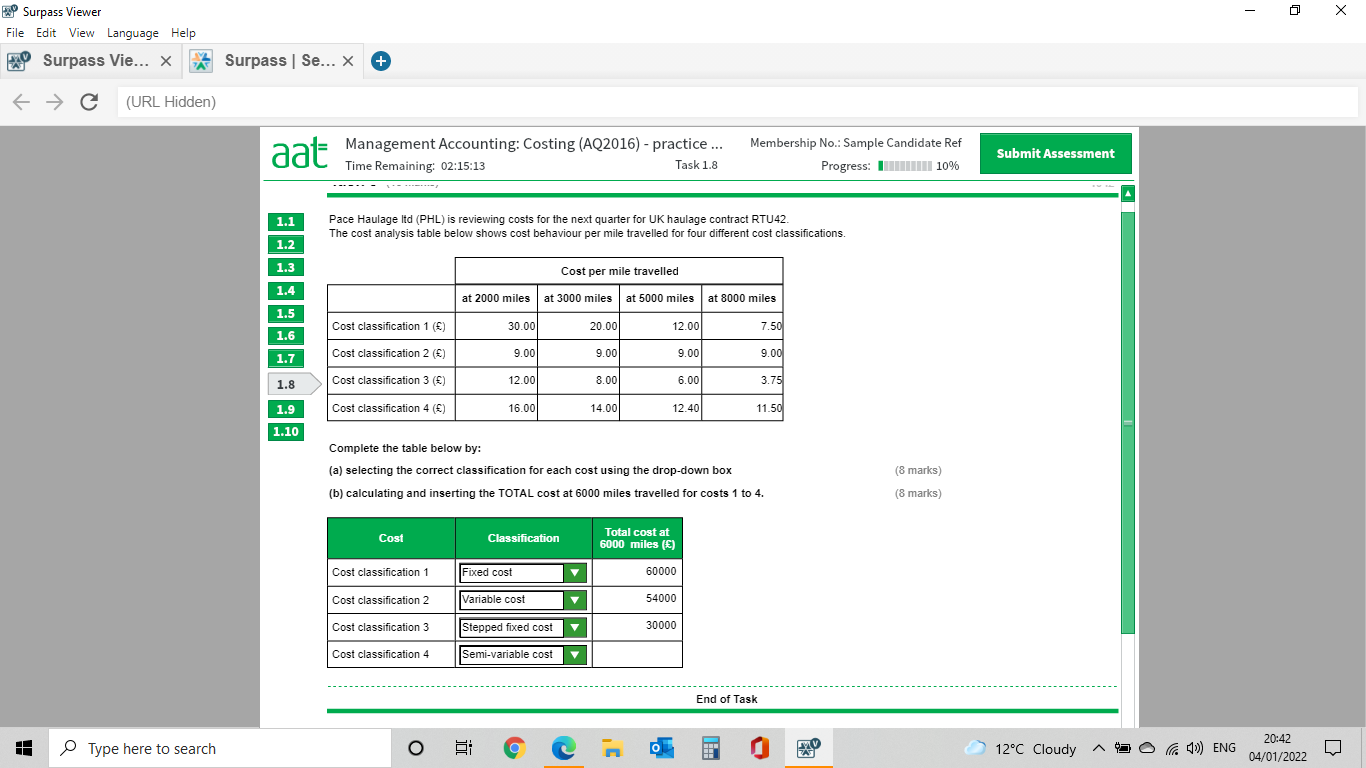Open Task View in taskbar
This screenshot has width=1366, height=768.
(x=464, y=748)
